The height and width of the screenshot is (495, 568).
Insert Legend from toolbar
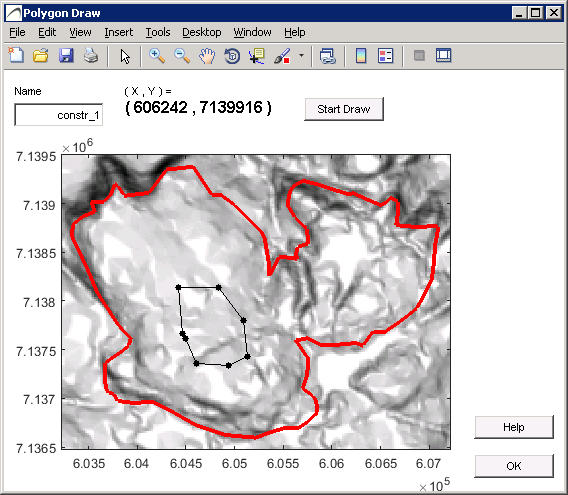tap(385, 56)
